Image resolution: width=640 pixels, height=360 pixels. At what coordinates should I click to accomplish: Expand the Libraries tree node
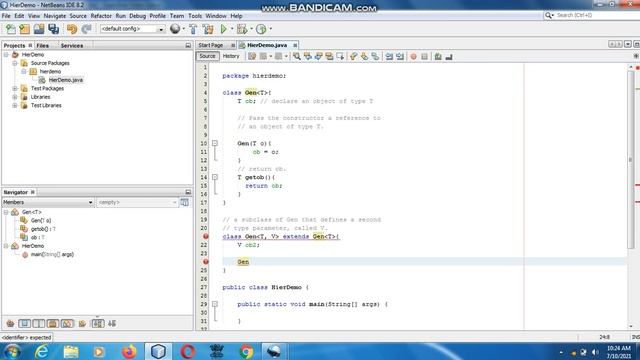point(15,97)
